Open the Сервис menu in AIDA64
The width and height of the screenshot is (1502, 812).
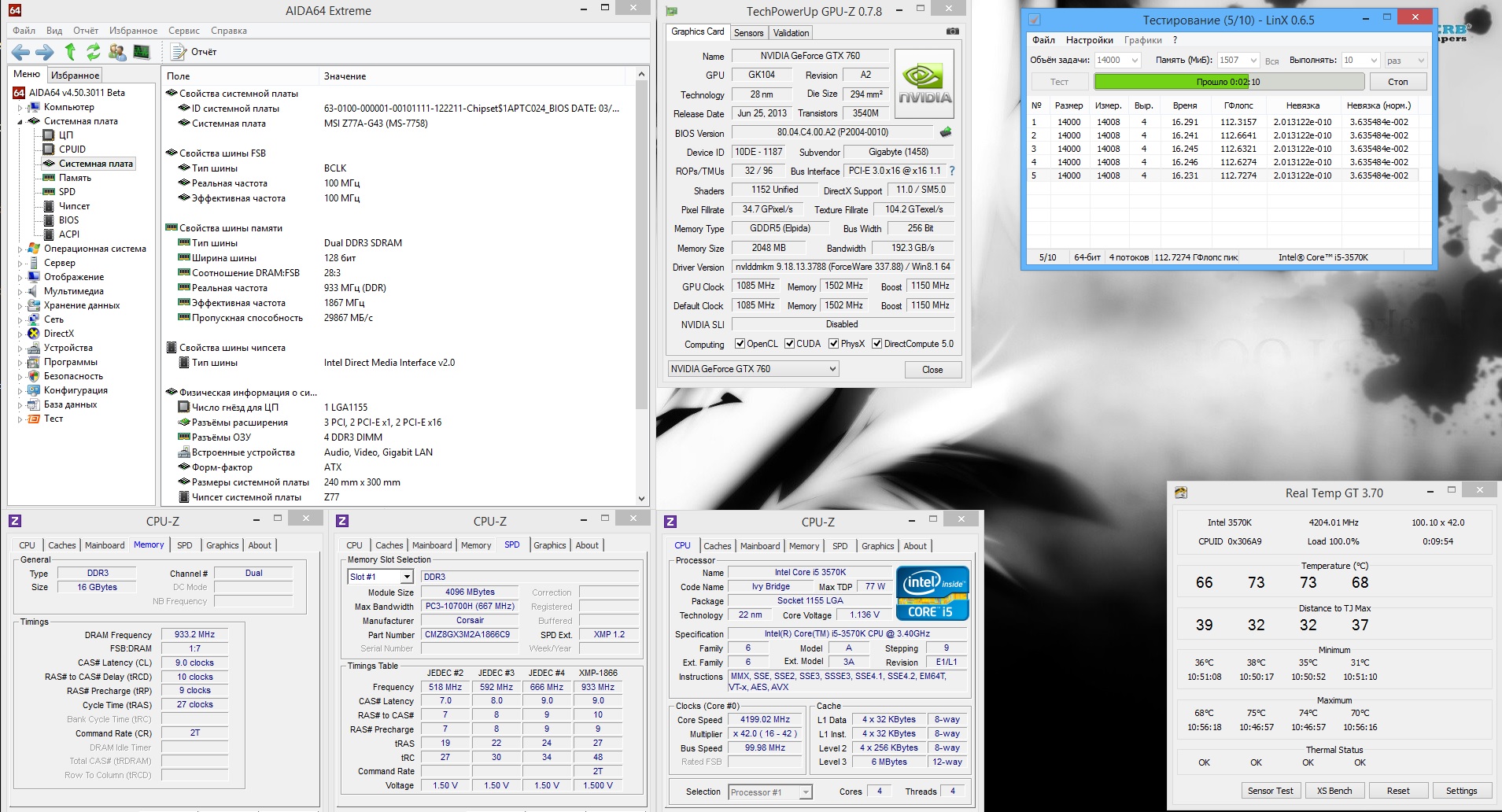click(x=184, y=31)
